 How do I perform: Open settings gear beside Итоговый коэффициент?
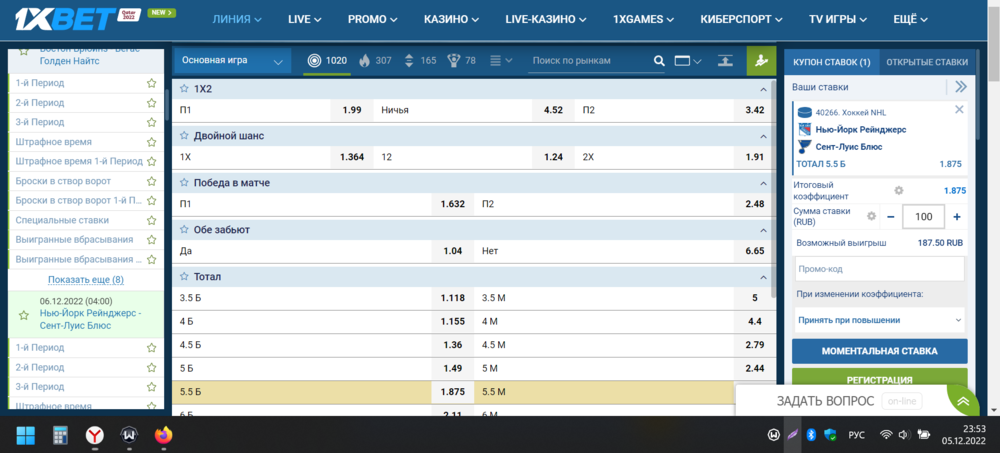coord(899,190)
